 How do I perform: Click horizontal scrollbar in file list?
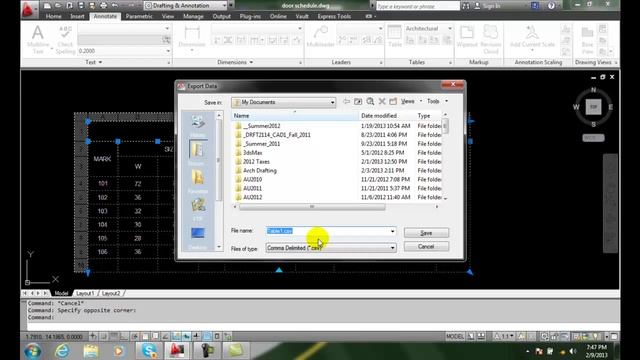tap(312, 207)
